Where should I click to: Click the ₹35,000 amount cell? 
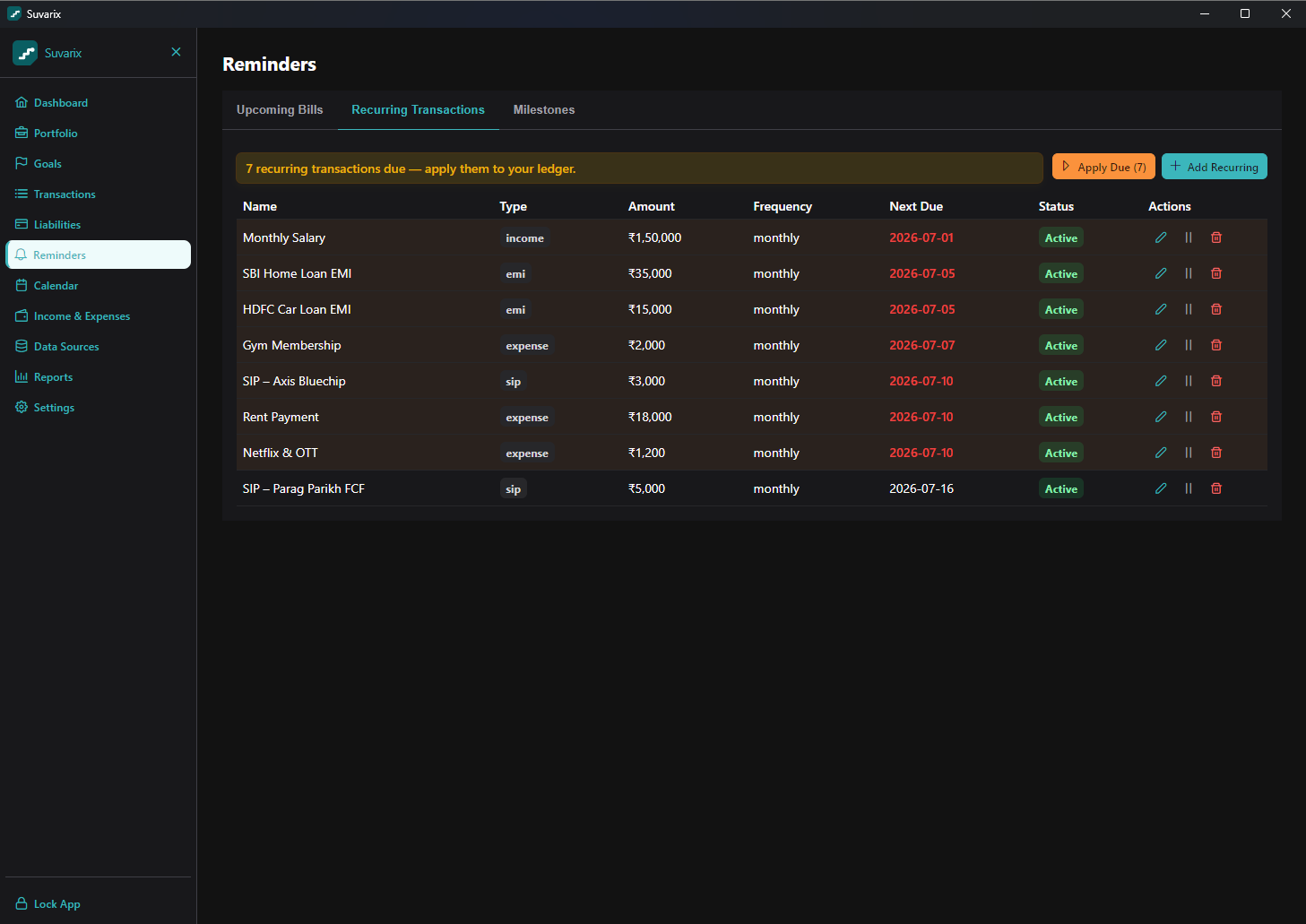(650, 273)
